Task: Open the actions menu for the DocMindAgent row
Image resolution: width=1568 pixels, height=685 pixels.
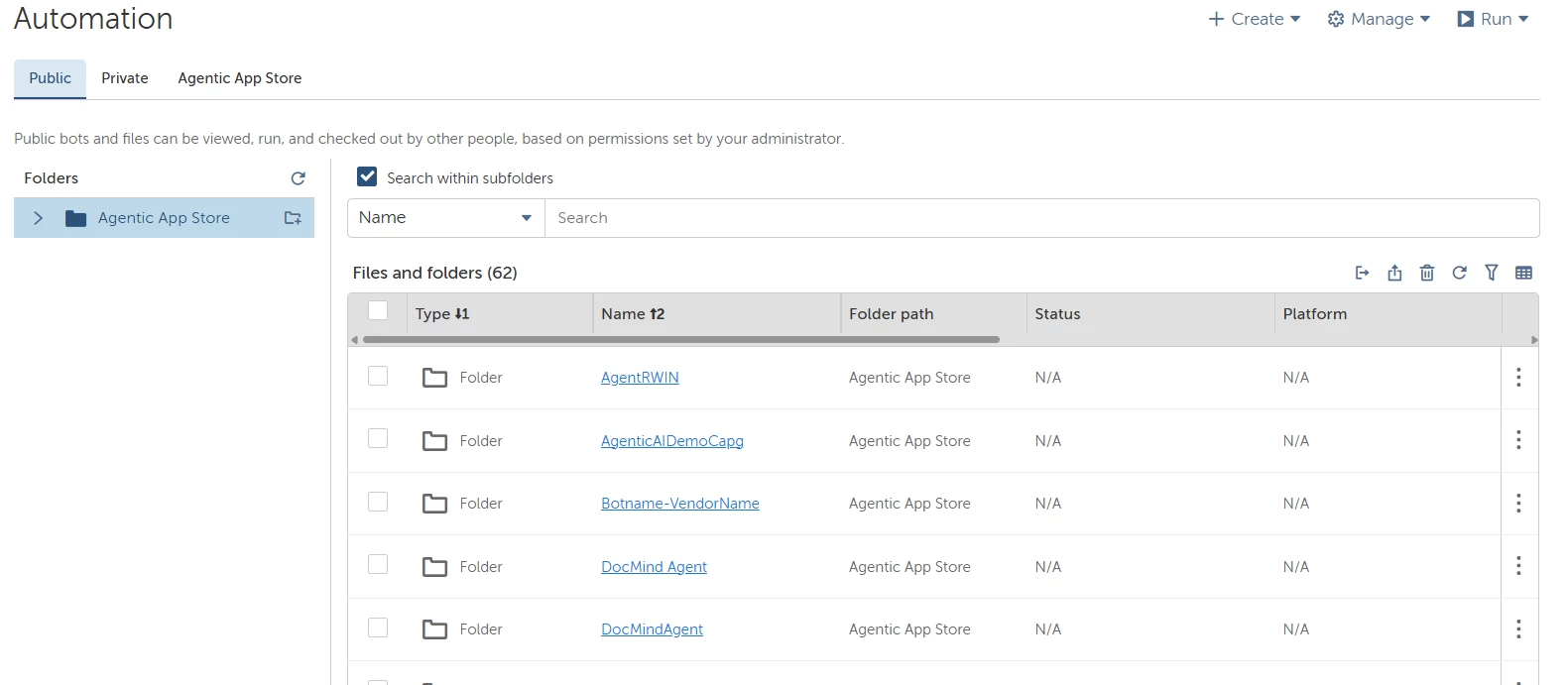Action: [x=1518, y=629]
